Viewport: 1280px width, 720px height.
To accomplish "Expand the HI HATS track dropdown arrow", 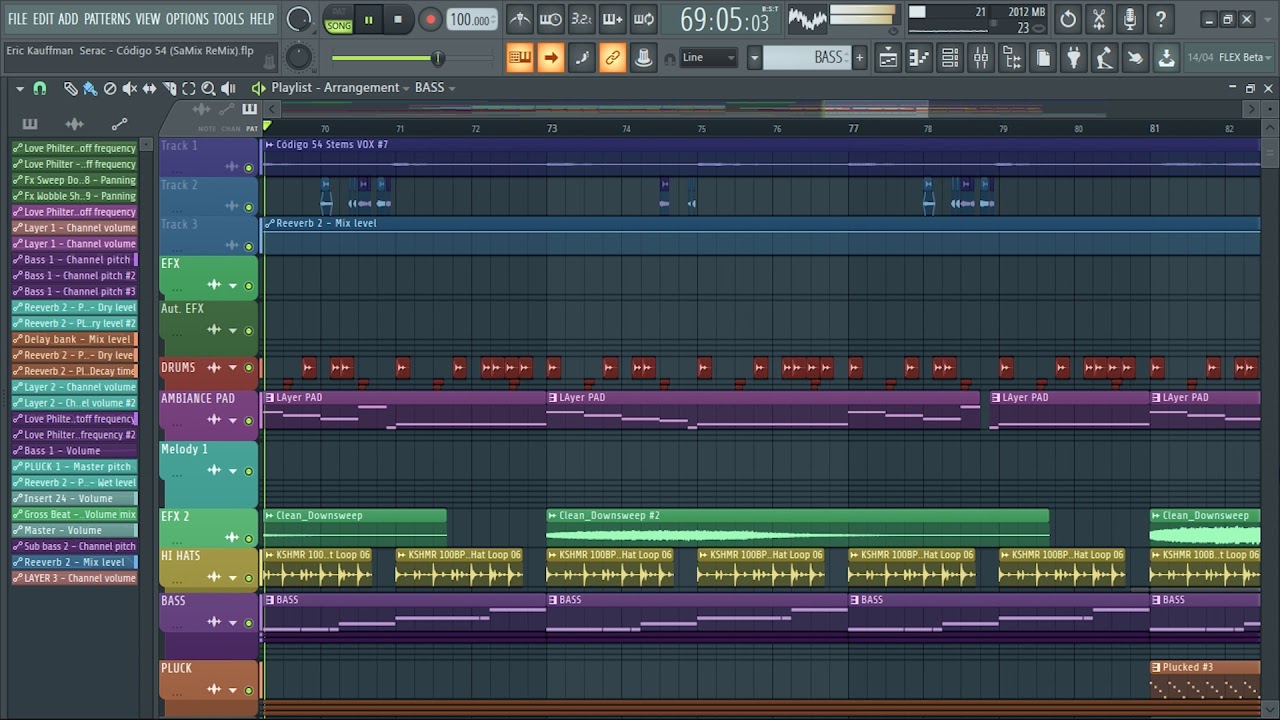I will point(233,578).
